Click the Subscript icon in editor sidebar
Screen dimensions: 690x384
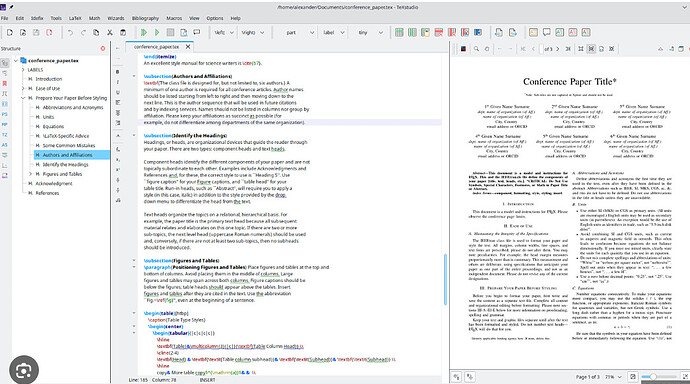(117, 160)
